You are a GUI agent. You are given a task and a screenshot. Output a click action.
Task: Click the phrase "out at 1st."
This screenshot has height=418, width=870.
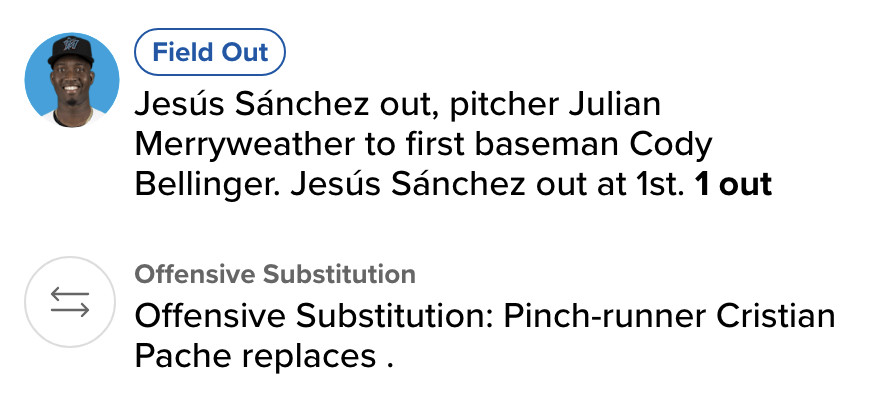(x=593, y=186)
